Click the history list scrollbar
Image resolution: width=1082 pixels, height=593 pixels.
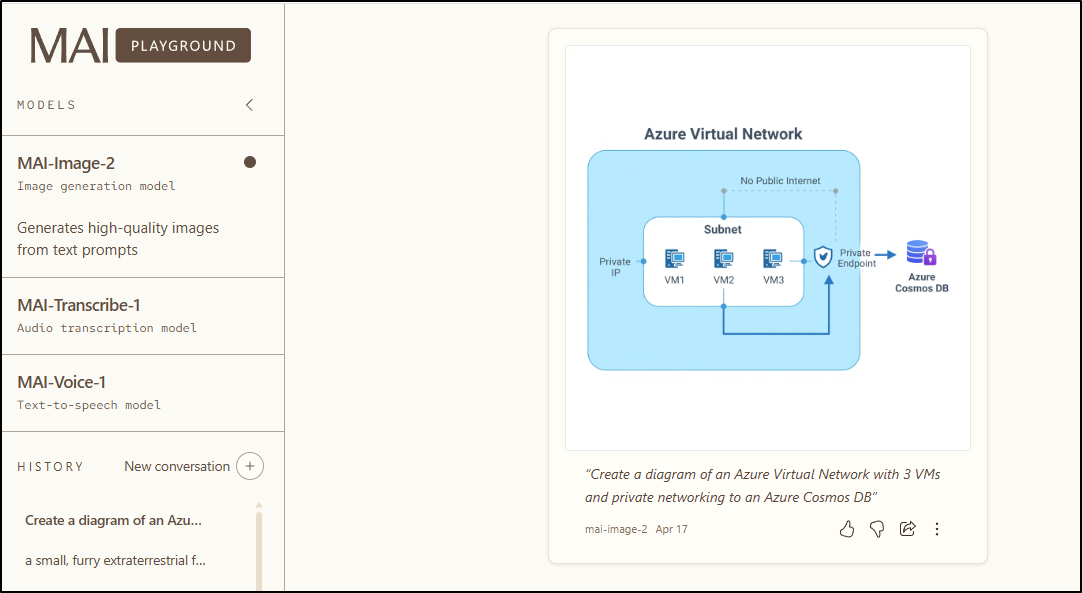[259, 545]
